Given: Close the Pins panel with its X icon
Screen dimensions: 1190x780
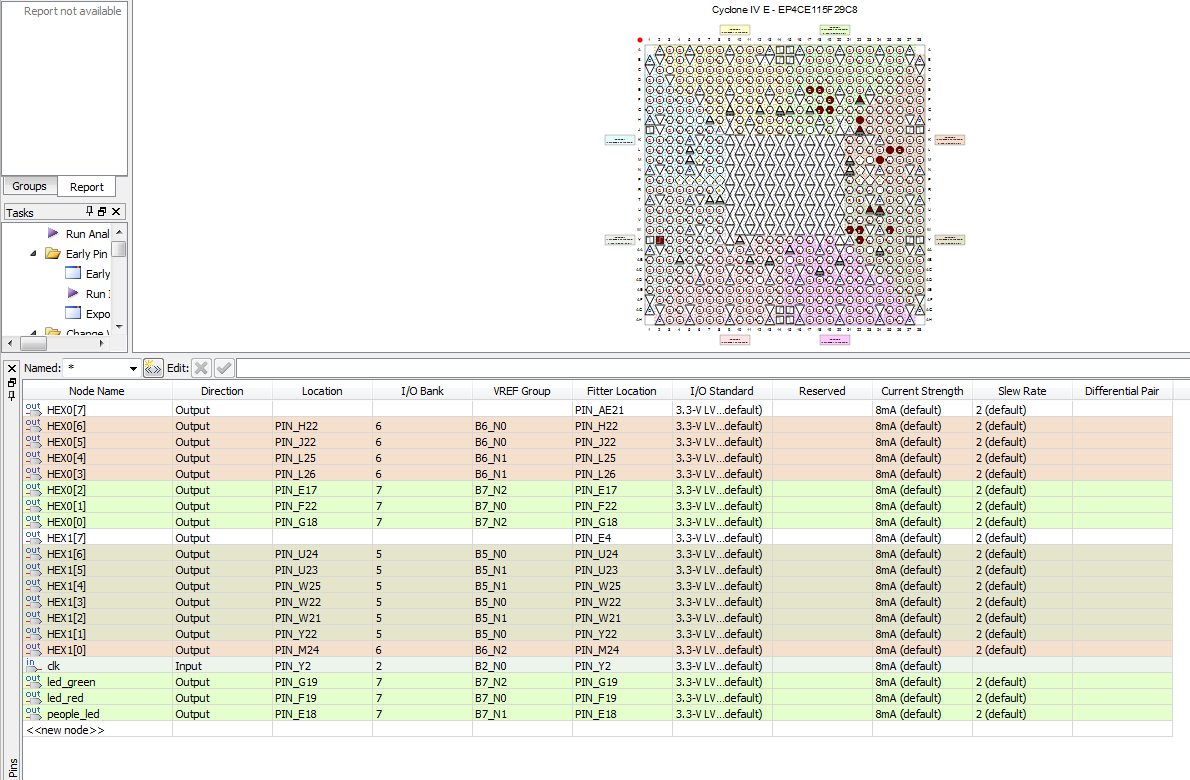Looking at the screenshot, I should 12,368.
